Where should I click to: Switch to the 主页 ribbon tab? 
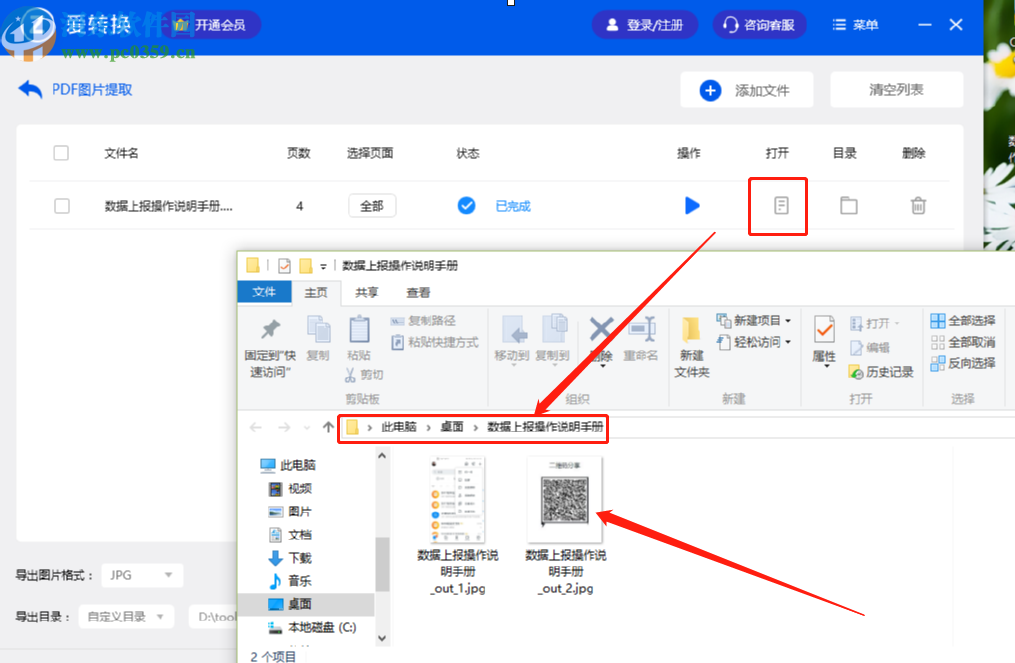[x=316, y=293]
